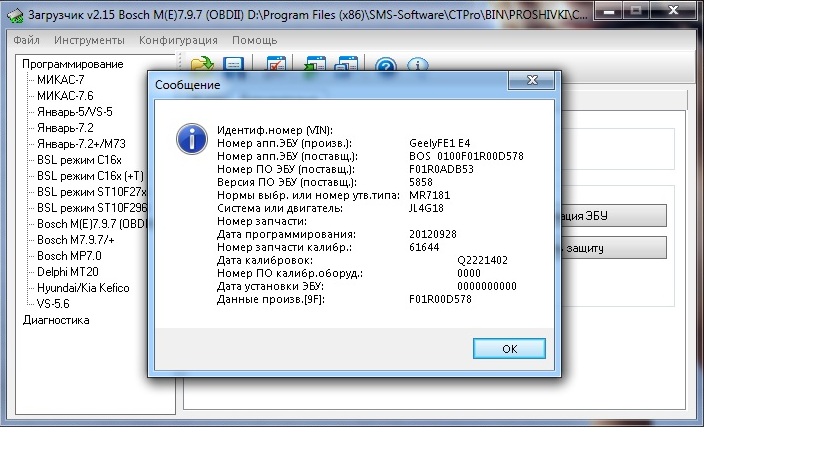Image resolution: width=819 pixels, height=460 pixels.
Task: Click the Сообщение dialog title
Action: [188, 85]
